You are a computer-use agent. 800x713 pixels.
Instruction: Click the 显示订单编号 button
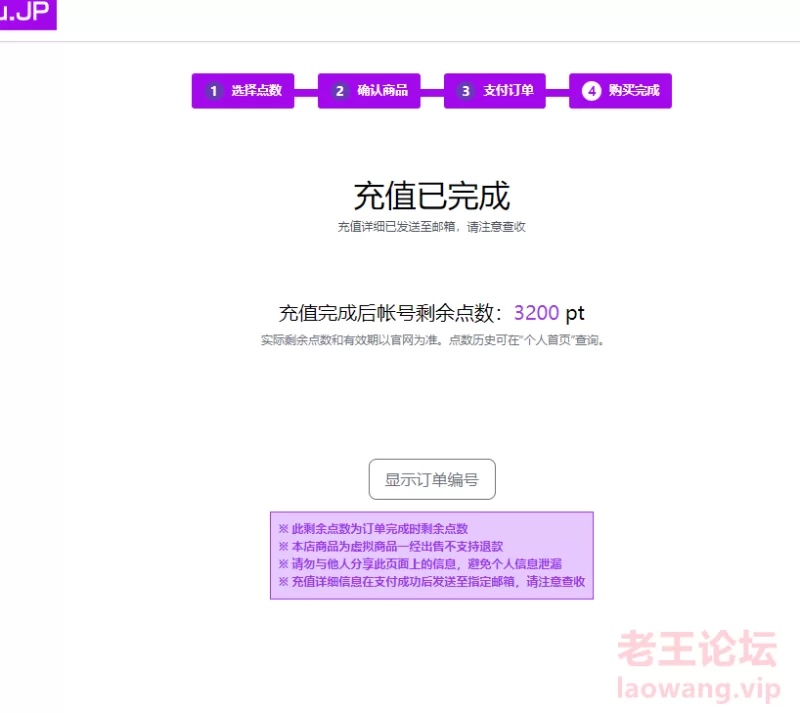432,479
